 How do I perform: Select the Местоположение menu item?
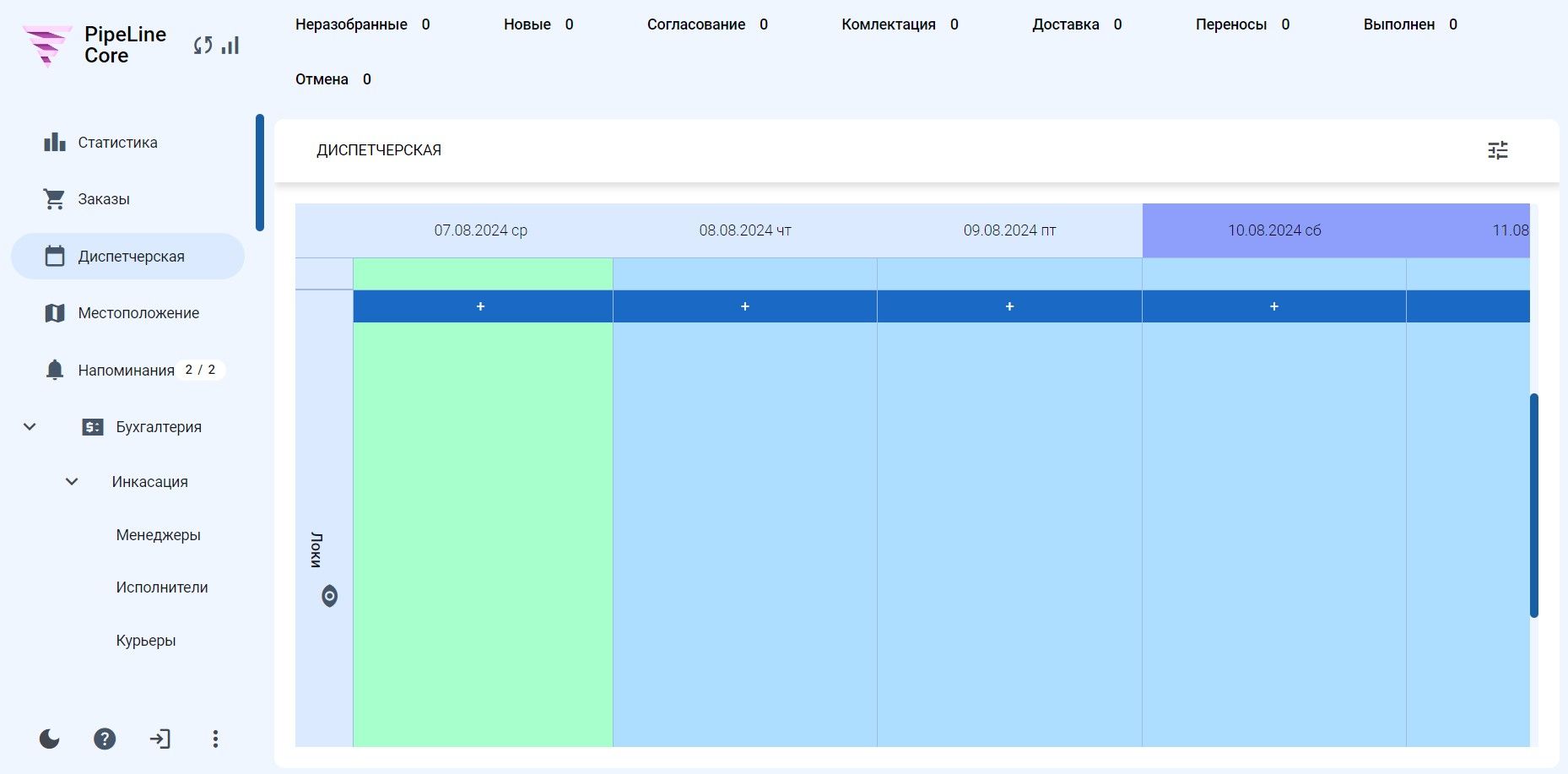tap(127, 313)
